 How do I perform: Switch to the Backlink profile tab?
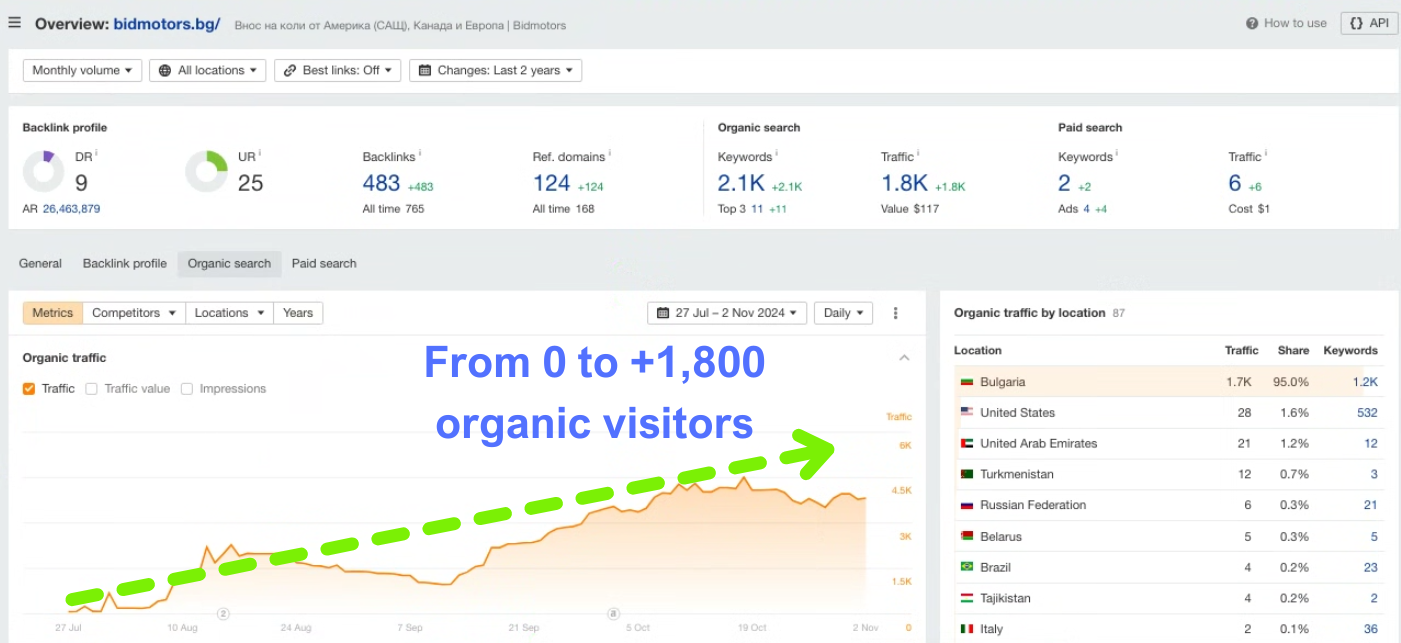(124, 263)
